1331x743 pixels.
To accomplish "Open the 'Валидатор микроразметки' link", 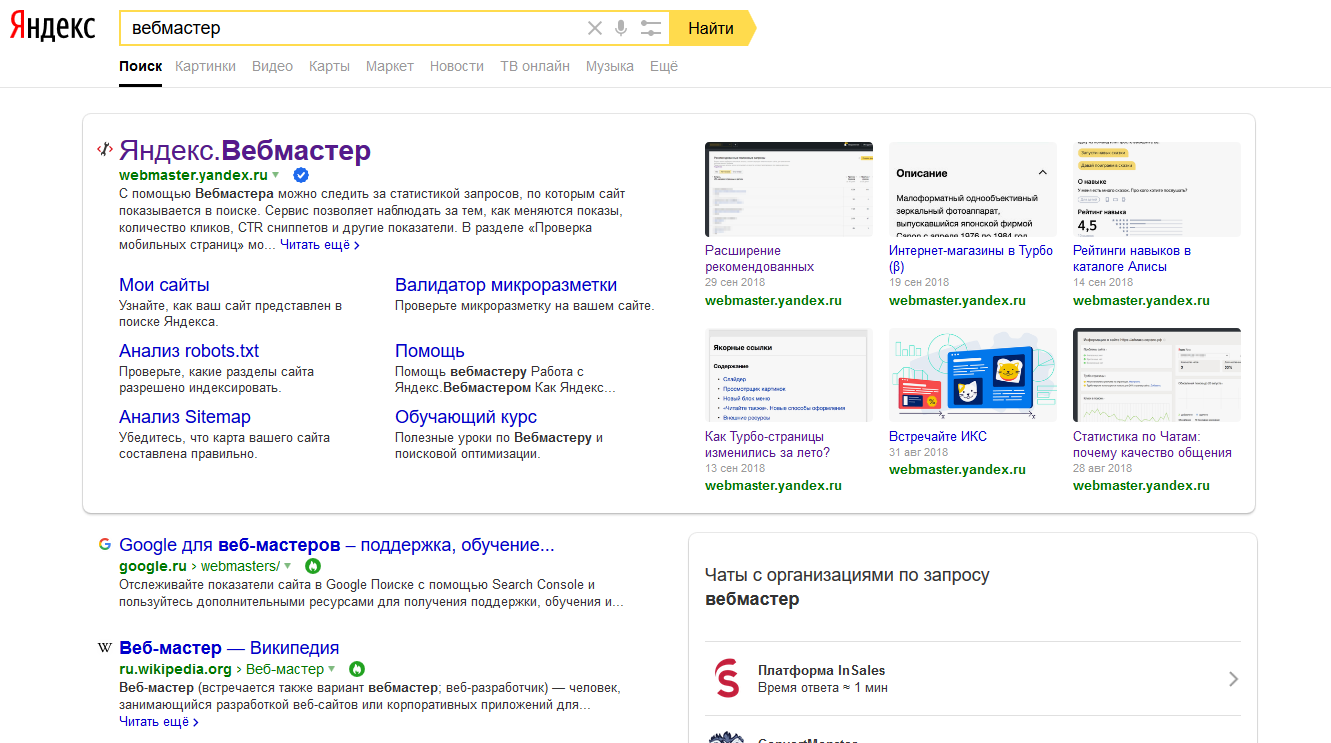I will [x=505, y=285].
